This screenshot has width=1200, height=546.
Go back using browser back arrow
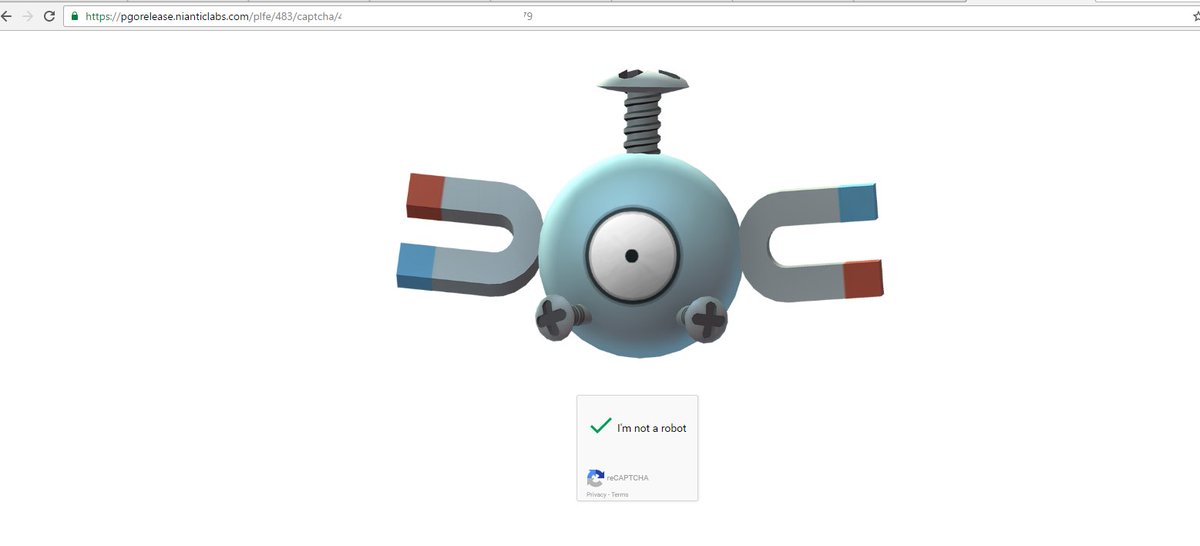tap(5, 17)
